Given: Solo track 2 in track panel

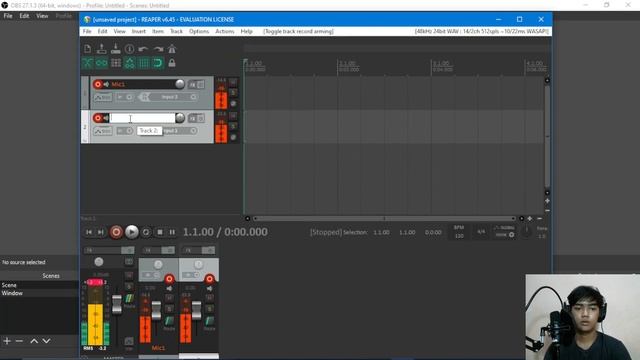Looking at the screenshot, I should (x=233, y=127).
